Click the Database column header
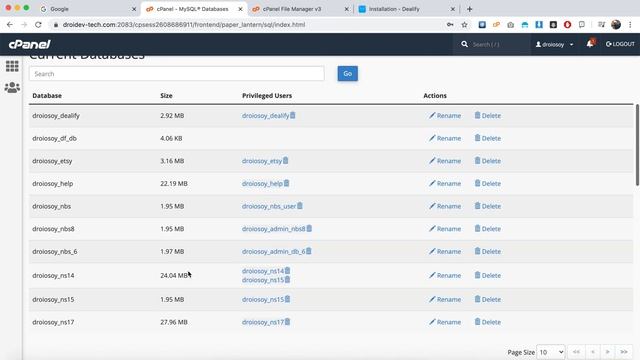This screenshot has width=640, height=360. (47, 96)
